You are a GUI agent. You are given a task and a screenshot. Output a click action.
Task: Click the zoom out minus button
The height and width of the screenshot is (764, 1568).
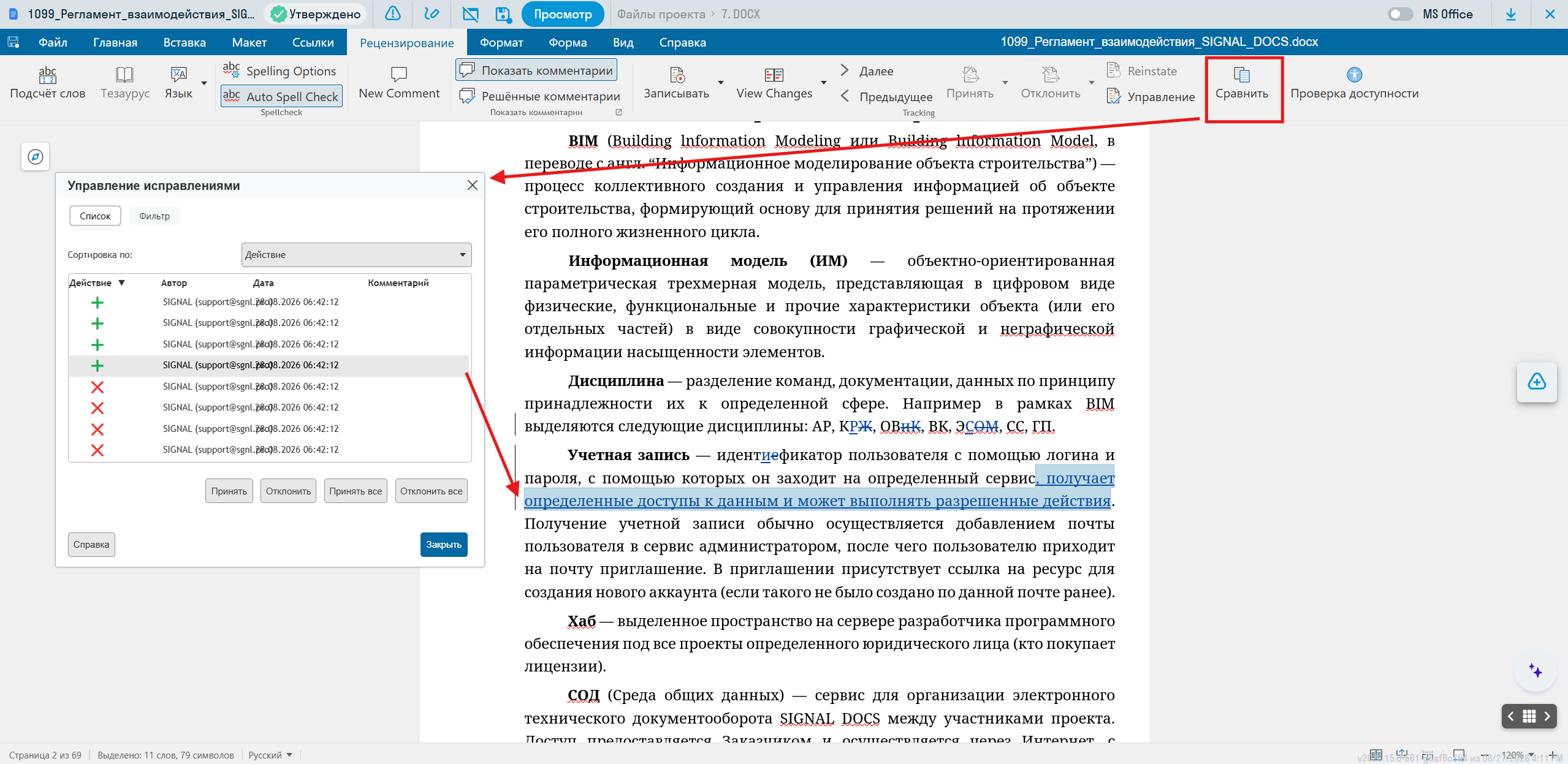tap(1485, 755)
